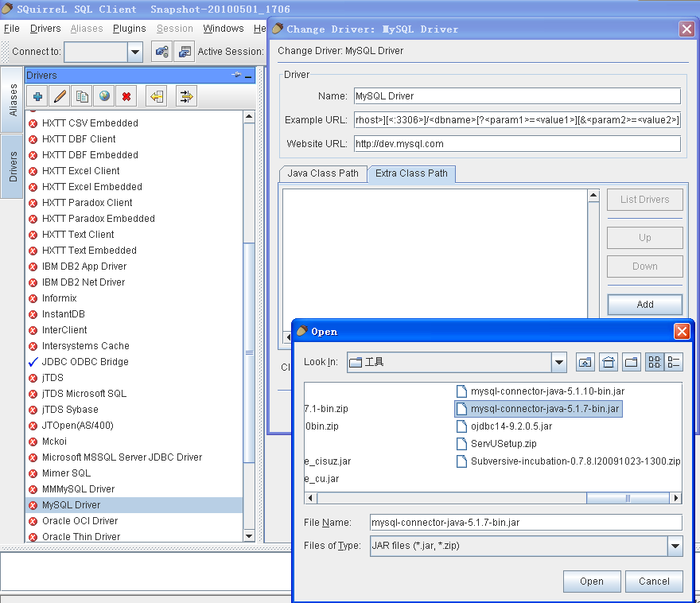700x603 pixels.
Task: Click the Open dialog scroll right arrow
Action: click(x=676, y=498)
